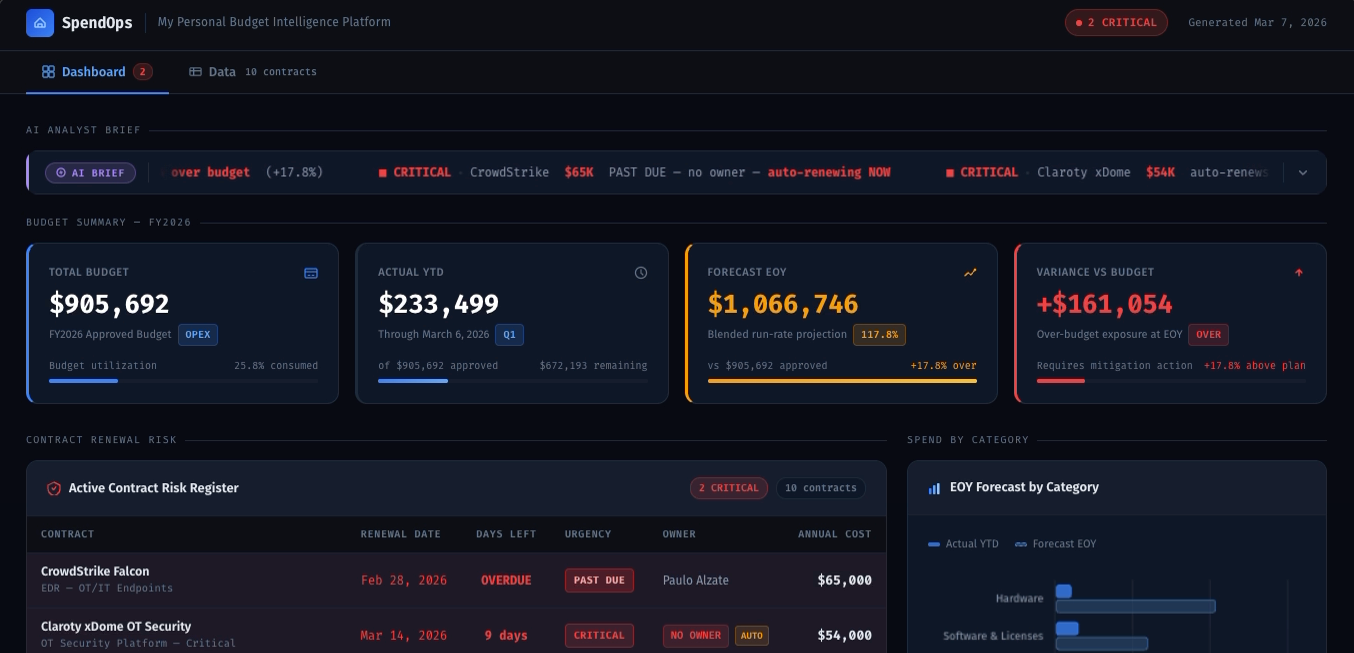Click the arrow icon on Variance vs Budget card
The height and width of the screenshot is (653, 1354).
(x=1299, y=272)
